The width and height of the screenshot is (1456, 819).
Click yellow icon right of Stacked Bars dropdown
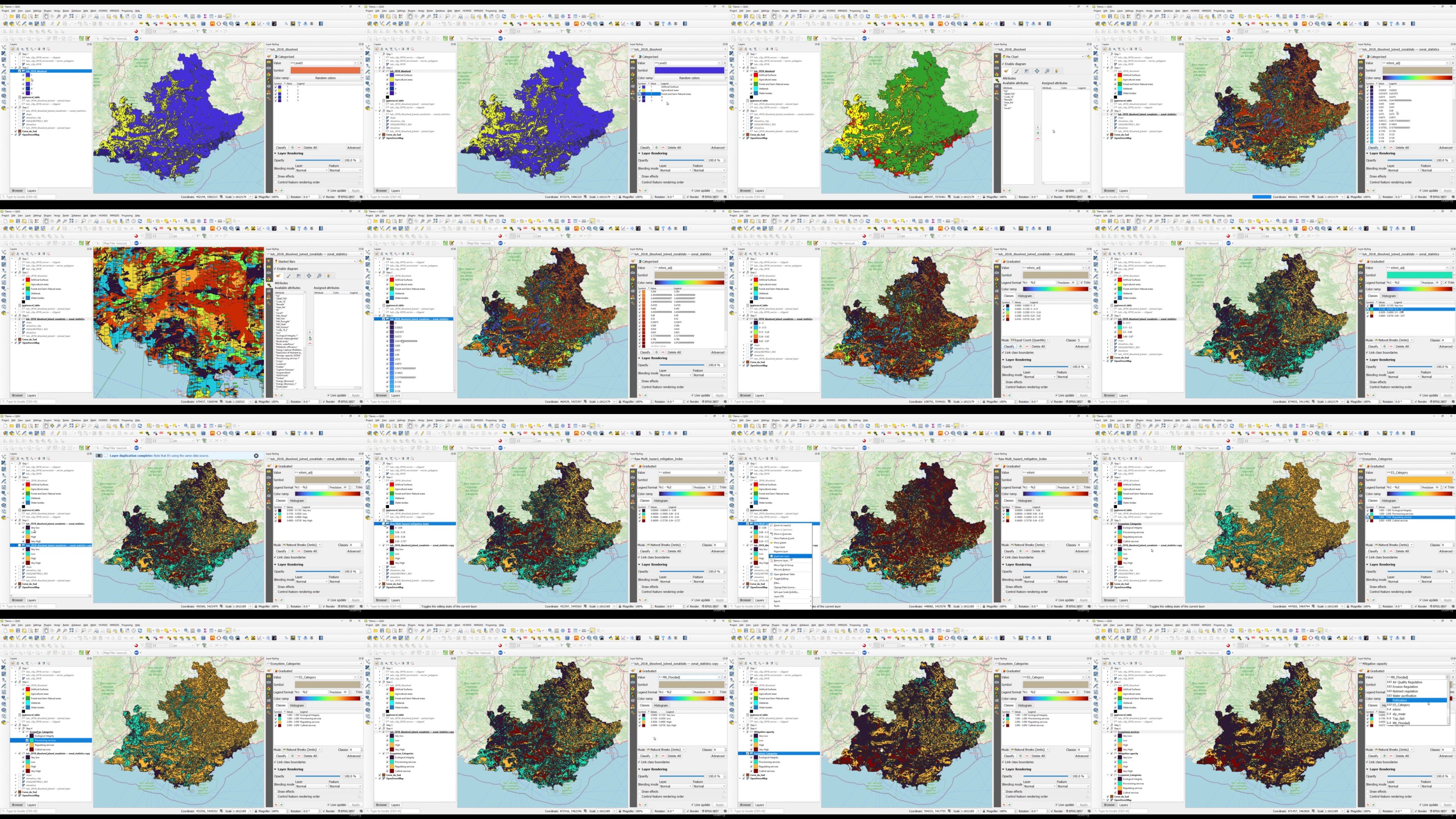(361, 262)
